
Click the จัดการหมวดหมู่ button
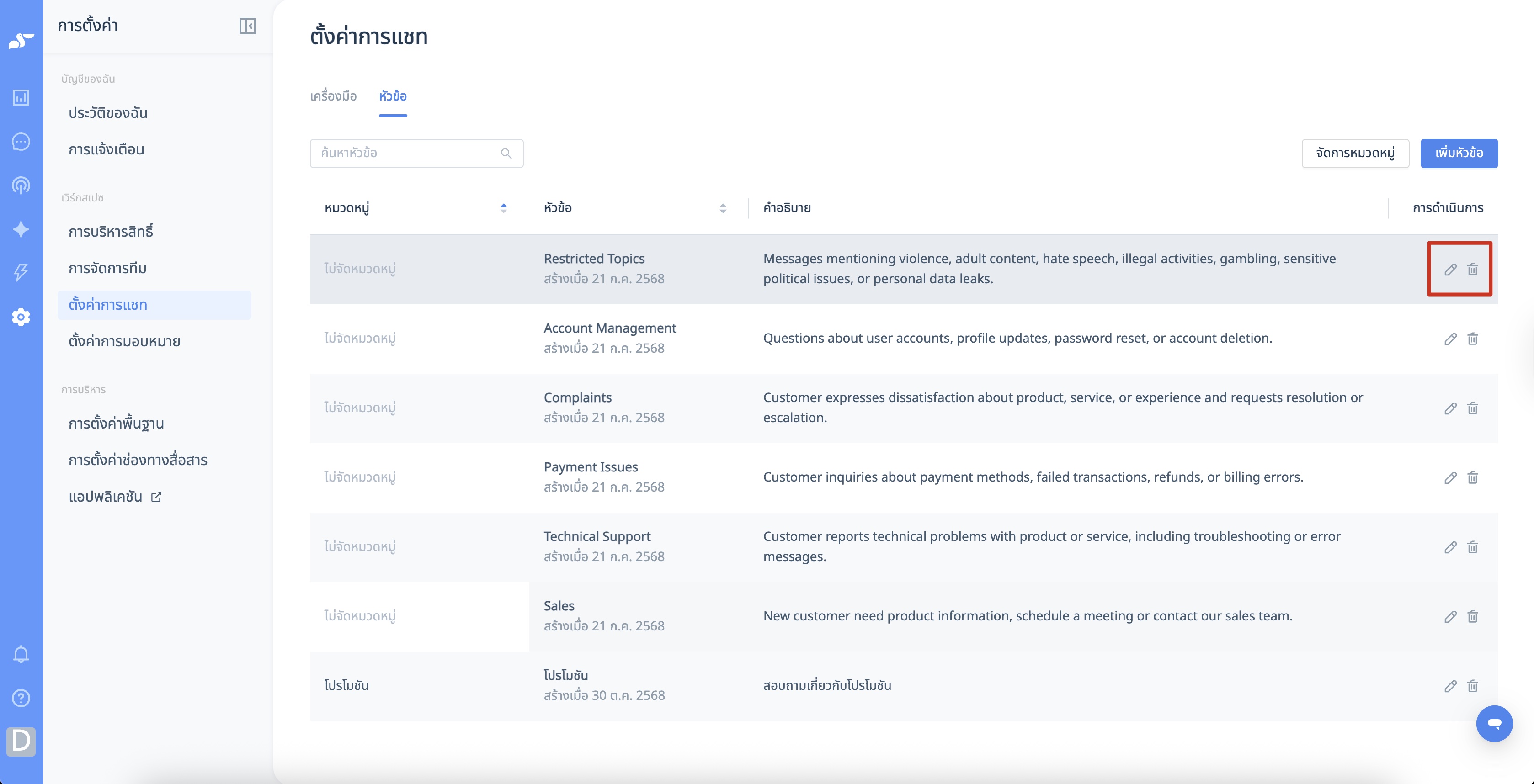(x=1355, y=154)
